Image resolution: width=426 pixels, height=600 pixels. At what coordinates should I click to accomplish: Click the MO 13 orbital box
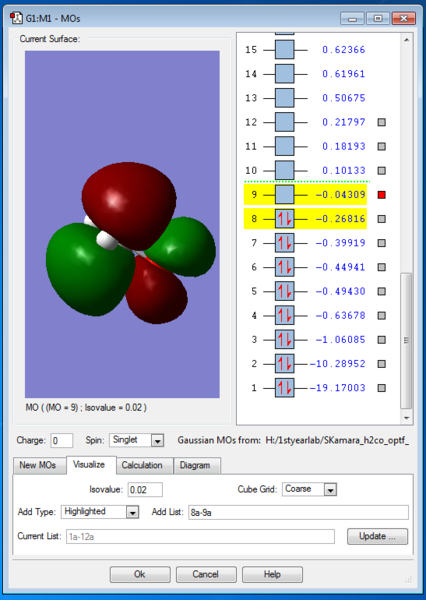pyautogui.click(x=284, y=98)
